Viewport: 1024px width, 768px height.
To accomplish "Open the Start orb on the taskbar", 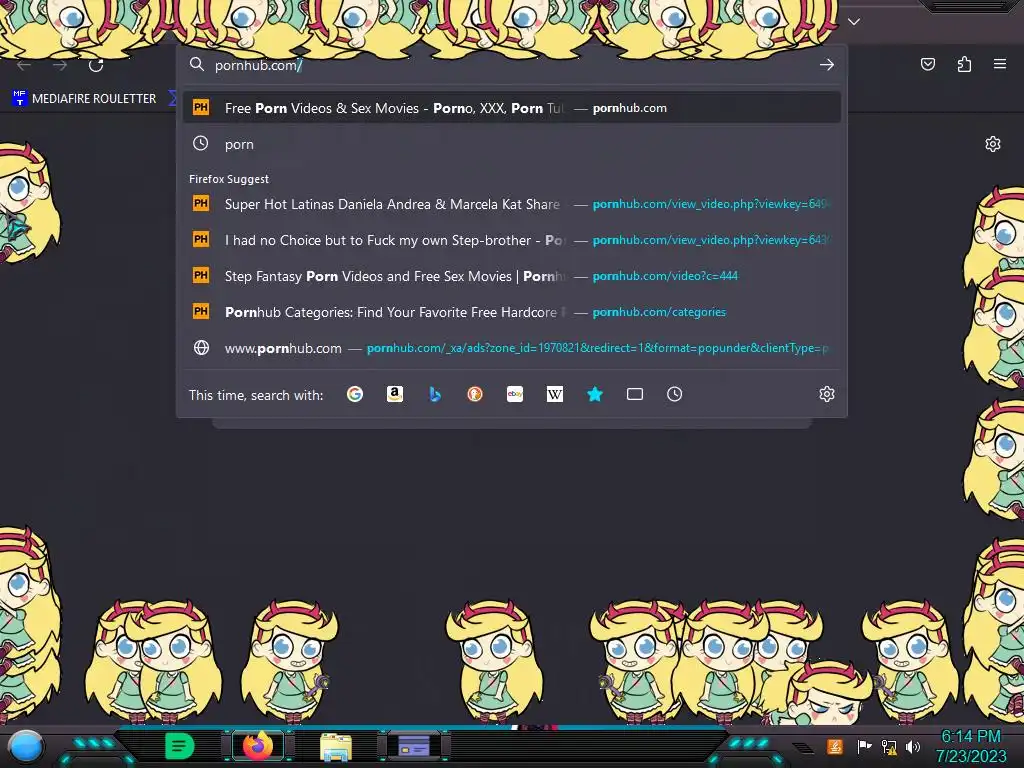I will tap(26, 747).
